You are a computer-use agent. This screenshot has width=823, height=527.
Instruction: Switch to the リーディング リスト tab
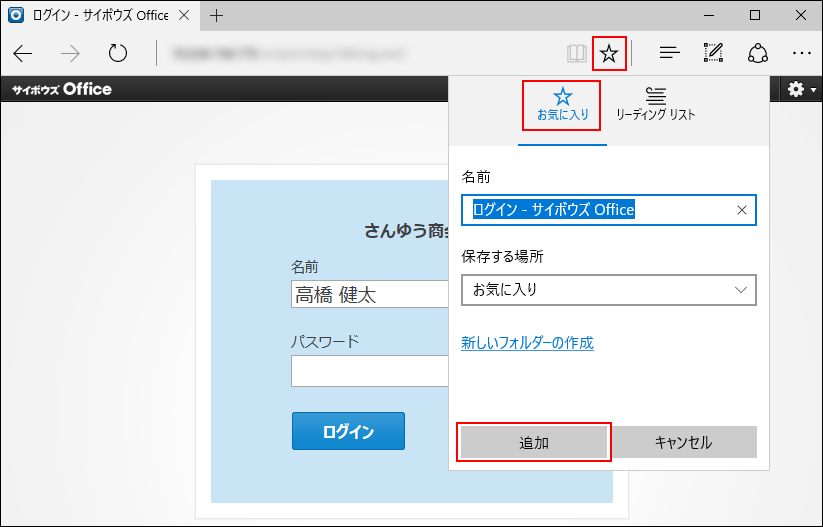pos(656,106)
